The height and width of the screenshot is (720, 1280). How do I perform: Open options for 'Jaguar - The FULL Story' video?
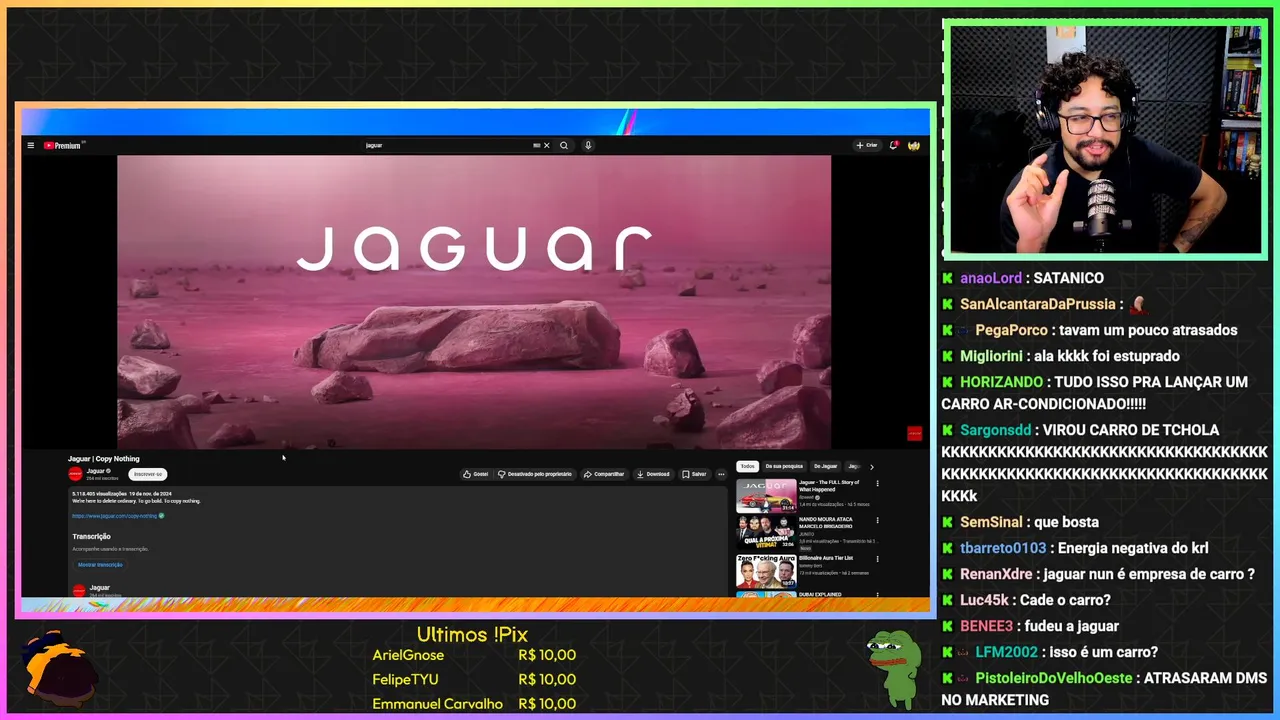click(878, 483)
